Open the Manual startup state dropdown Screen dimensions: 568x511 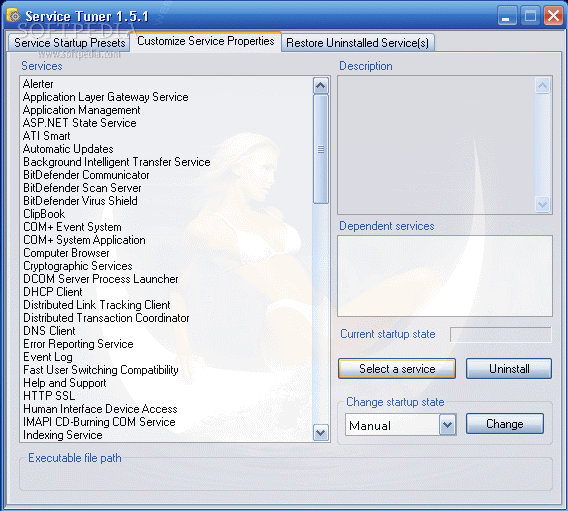tap(447, 424)
